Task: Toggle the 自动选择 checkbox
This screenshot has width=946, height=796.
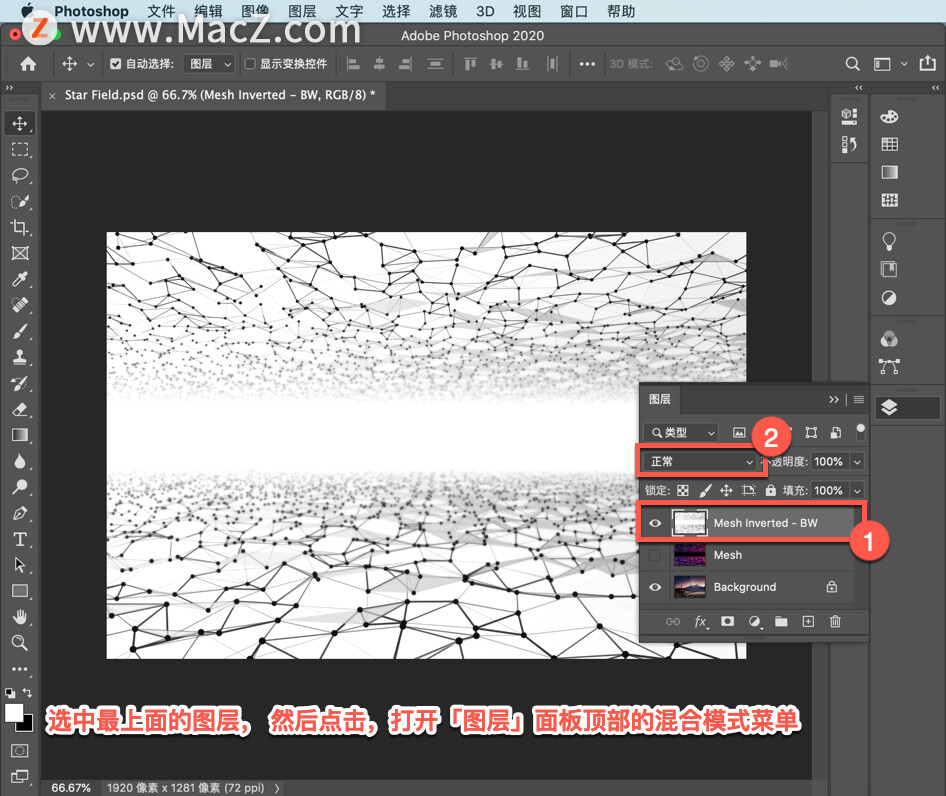Action: point(115,64)
